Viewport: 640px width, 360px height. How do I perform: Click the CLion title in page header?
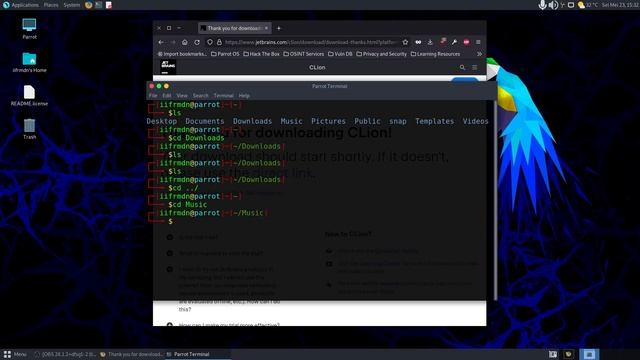(x=317, y=67)
